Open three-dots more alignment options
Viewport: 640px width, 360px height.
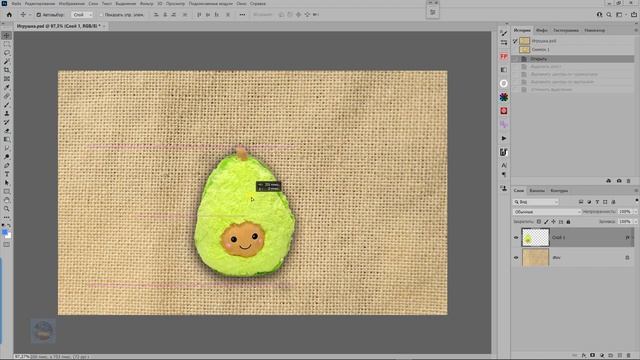pos(242,15)
